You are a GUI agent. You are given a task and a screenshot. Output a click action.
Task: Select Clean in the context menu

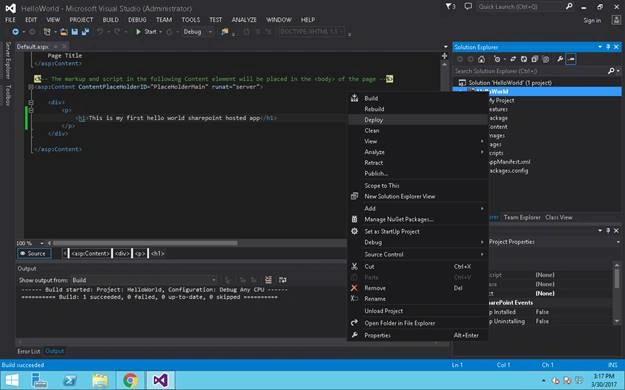tap(418, 130)
